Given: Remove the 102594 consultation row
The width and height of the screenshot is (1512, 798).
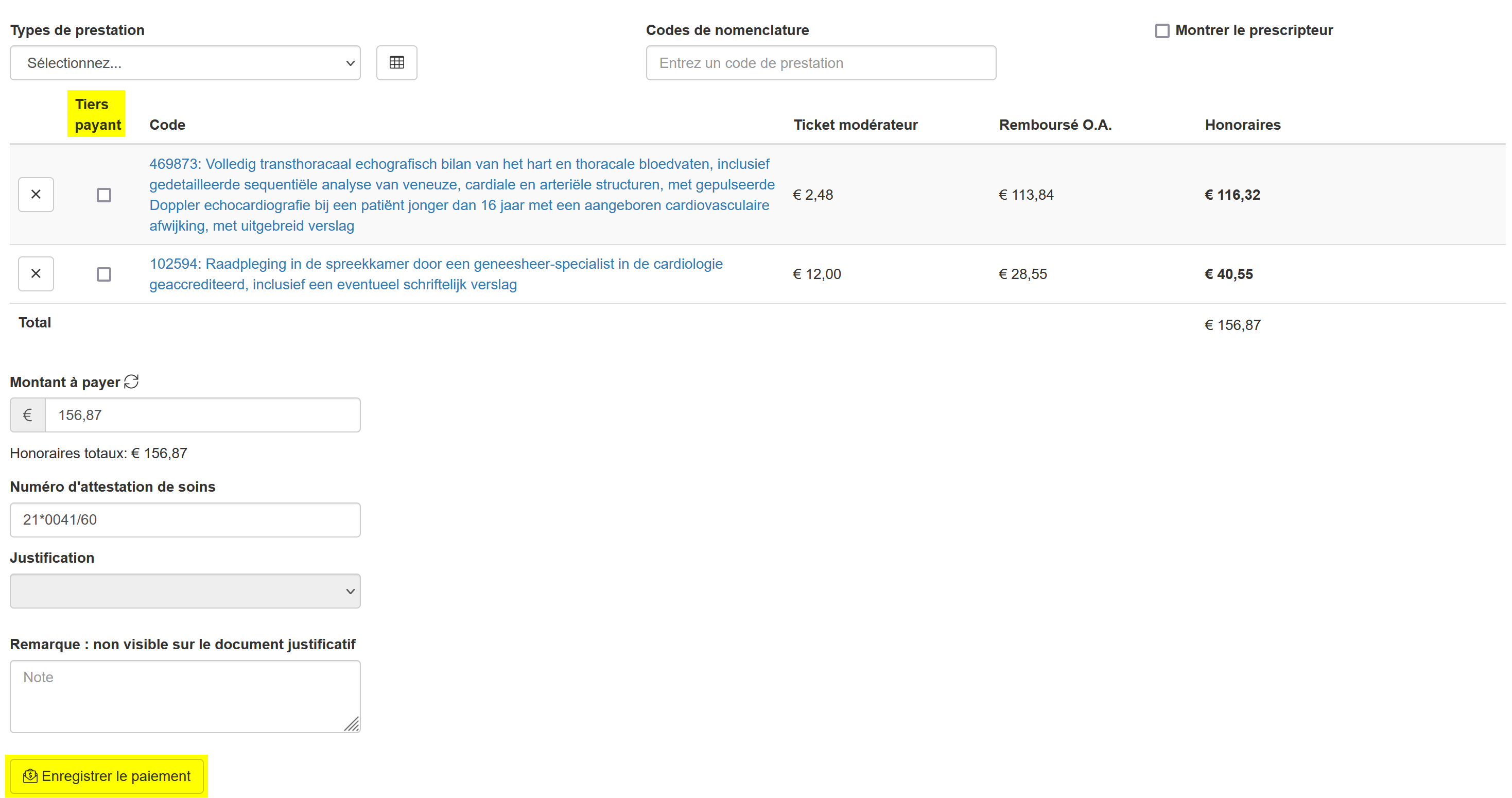Looking at the screenshot, I should click(x=36, y=273).
